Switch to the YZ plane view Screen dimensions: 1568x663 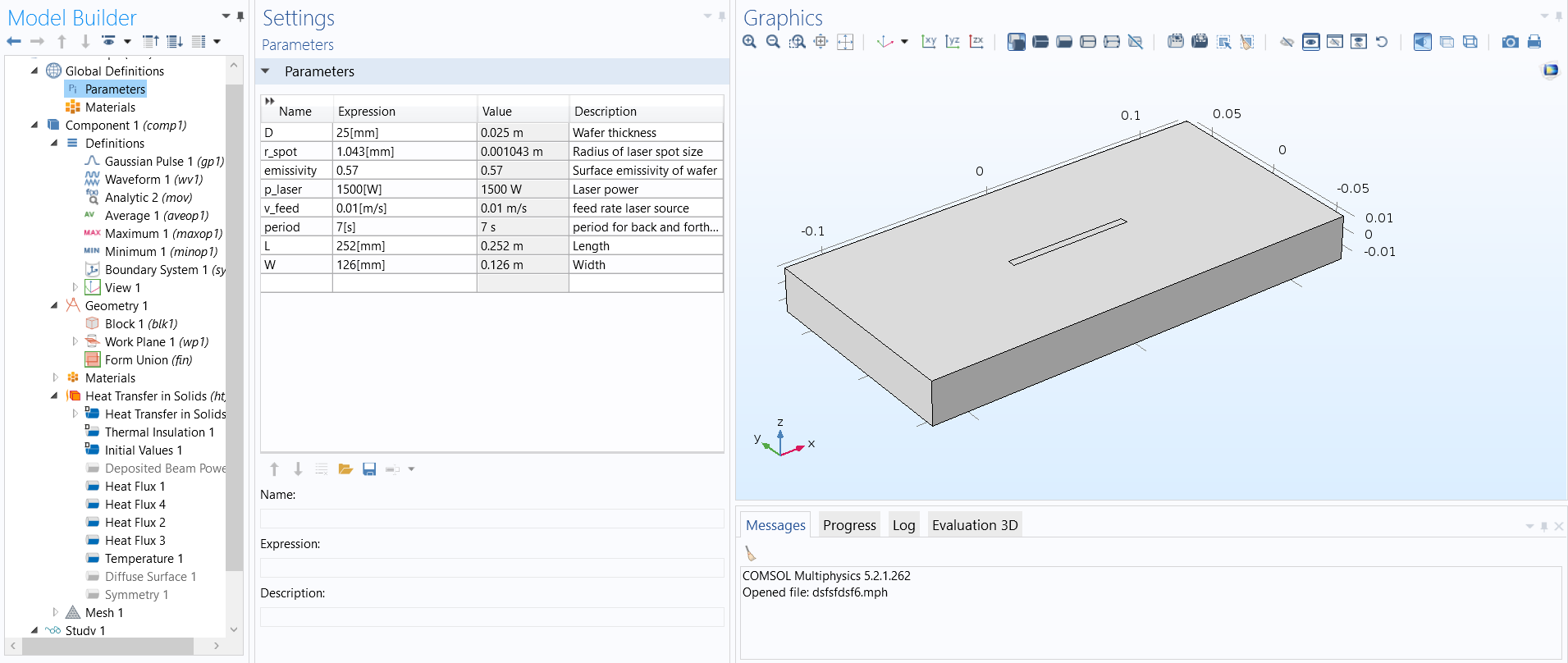tap(953, 42)
